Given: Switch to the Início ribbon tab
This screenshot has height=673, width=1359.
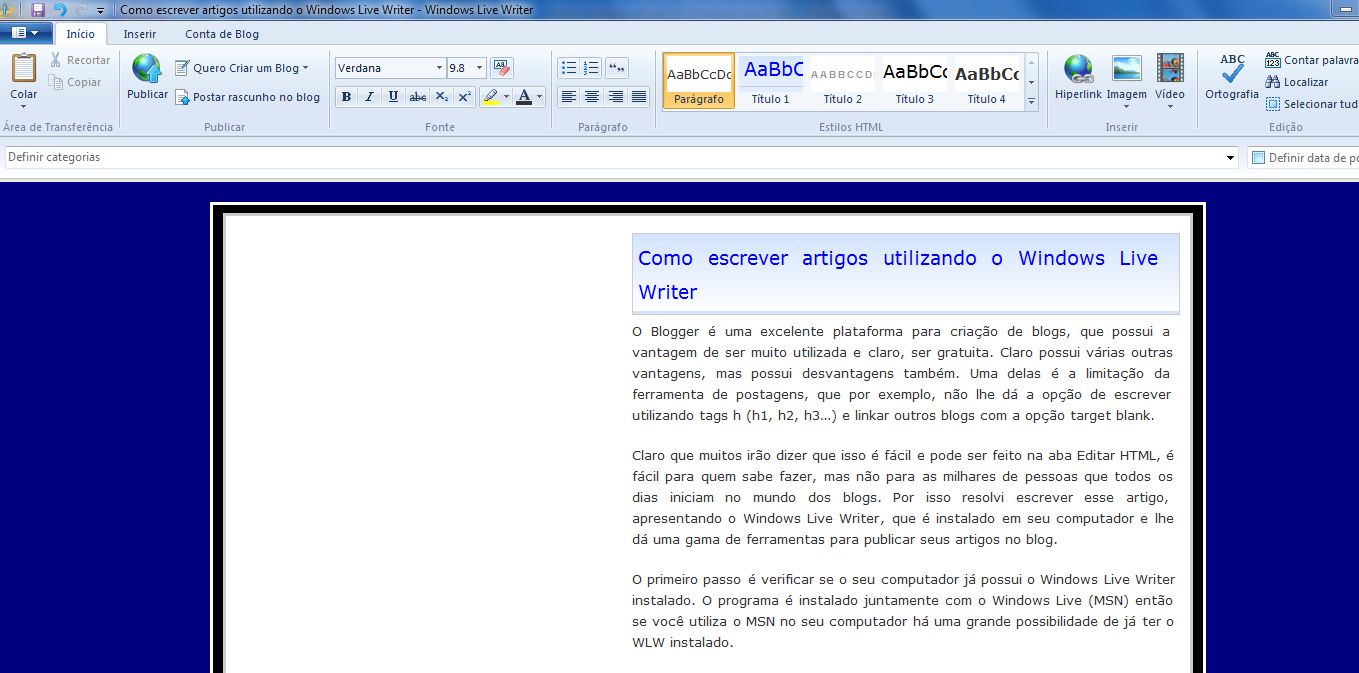Looking at the screenshot, I should point(81,34).
